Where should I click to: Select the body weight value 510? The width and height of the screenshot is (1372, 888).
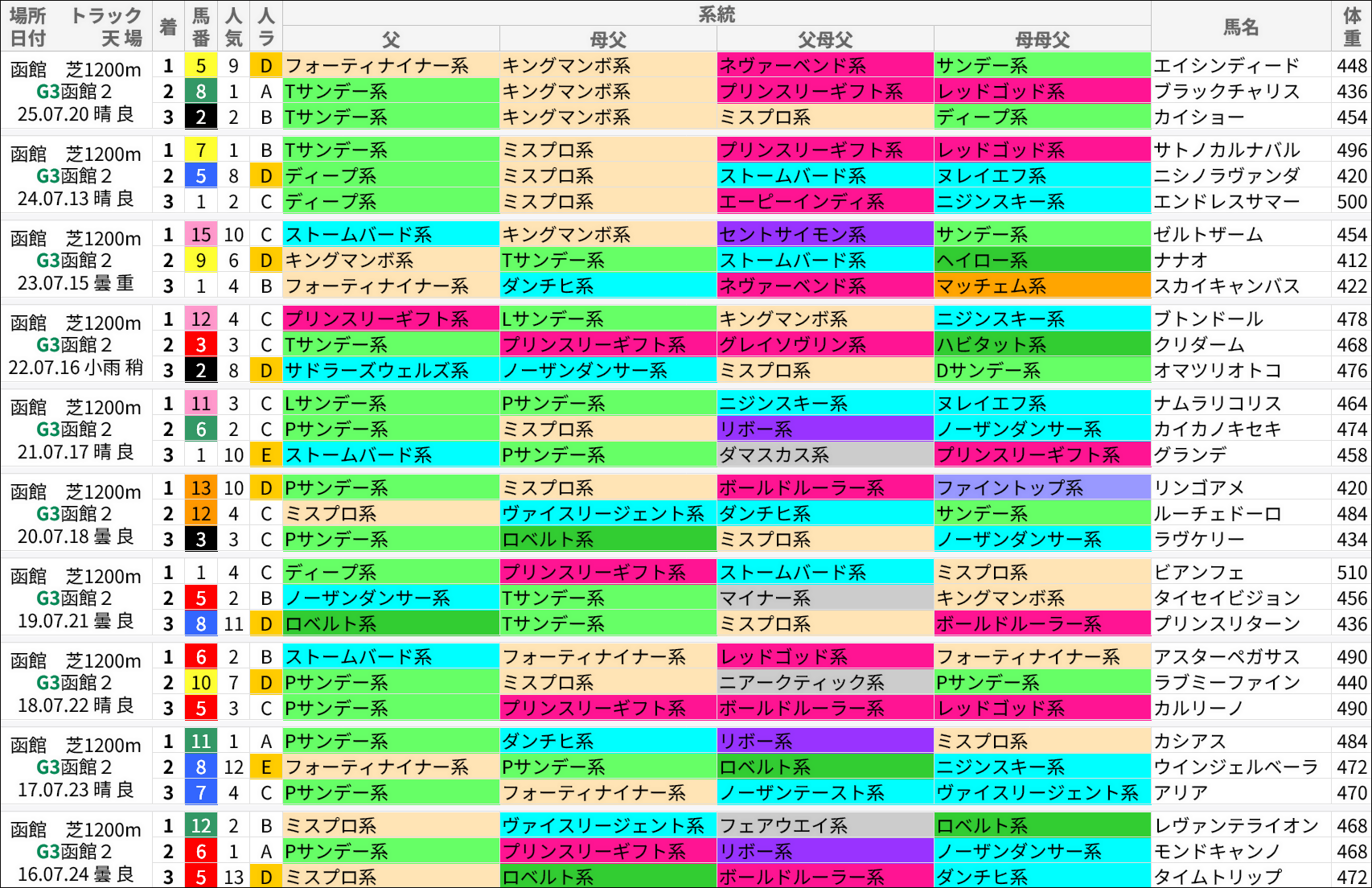click(x=1352, y=573)
